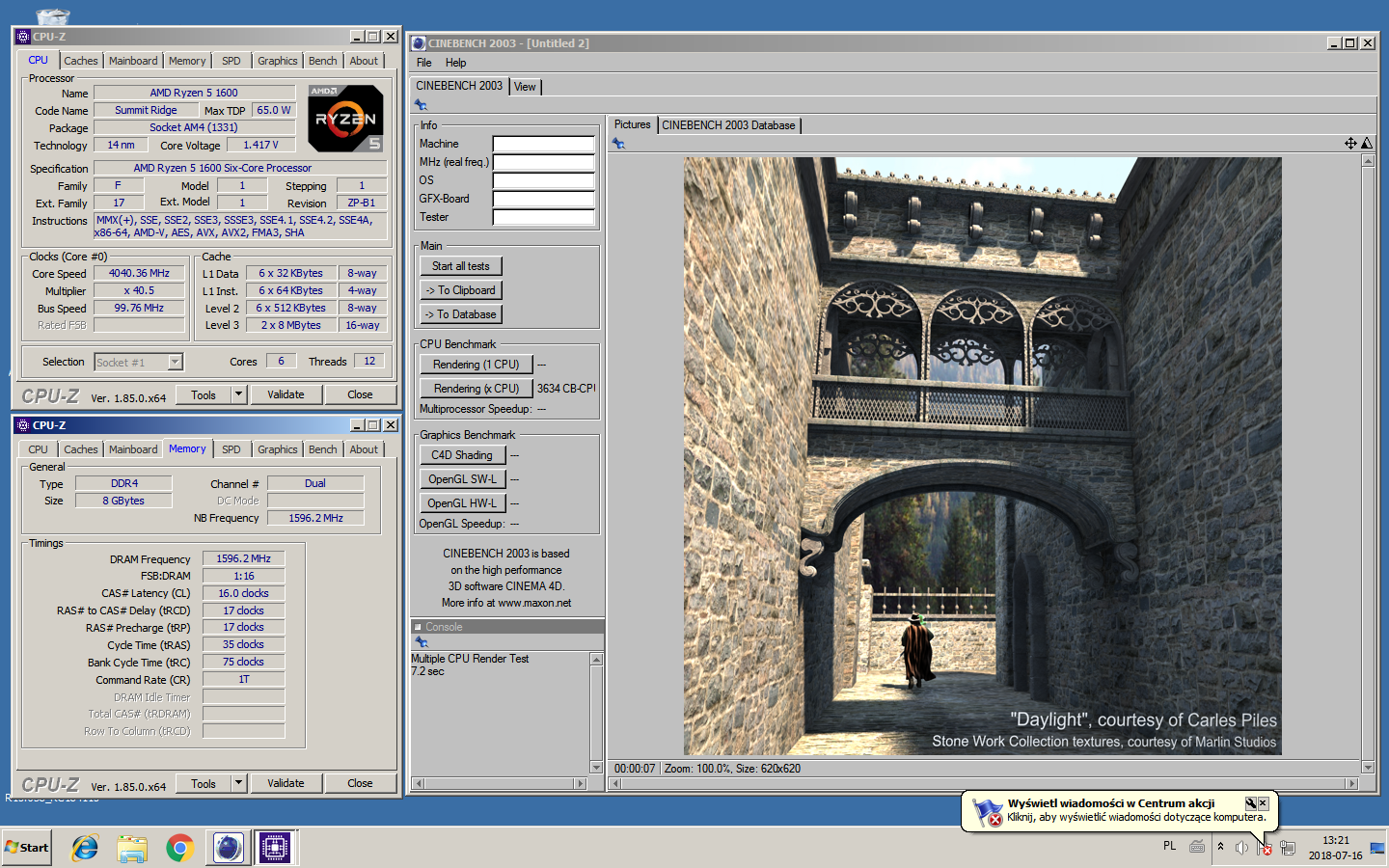The height and width of the screenshot is (868, 1389).
Task: Select the triangle zoom icon above the render
Action: click(1367, 143)
